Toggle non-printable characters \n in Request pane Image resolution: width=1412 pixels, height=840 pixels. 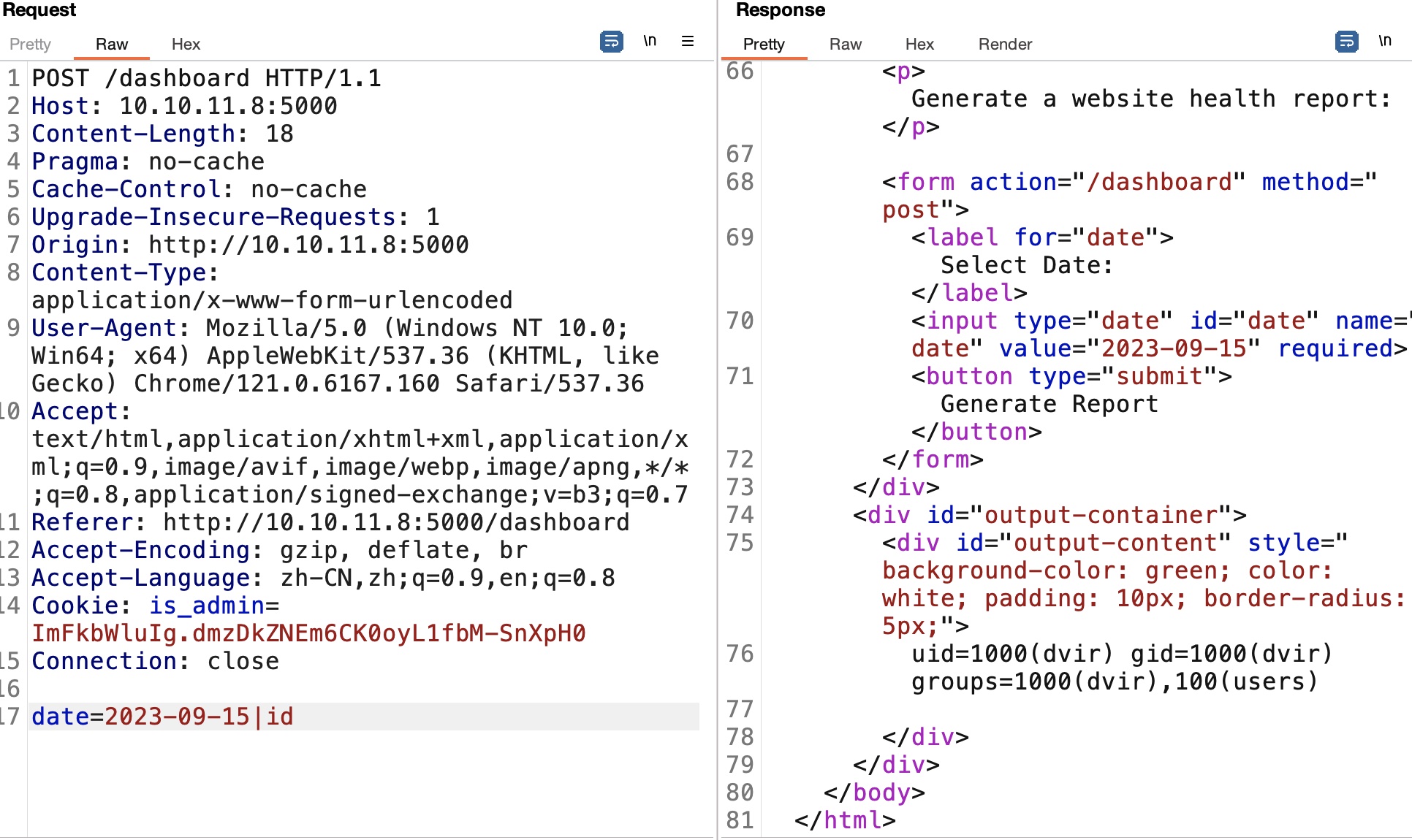650,42
